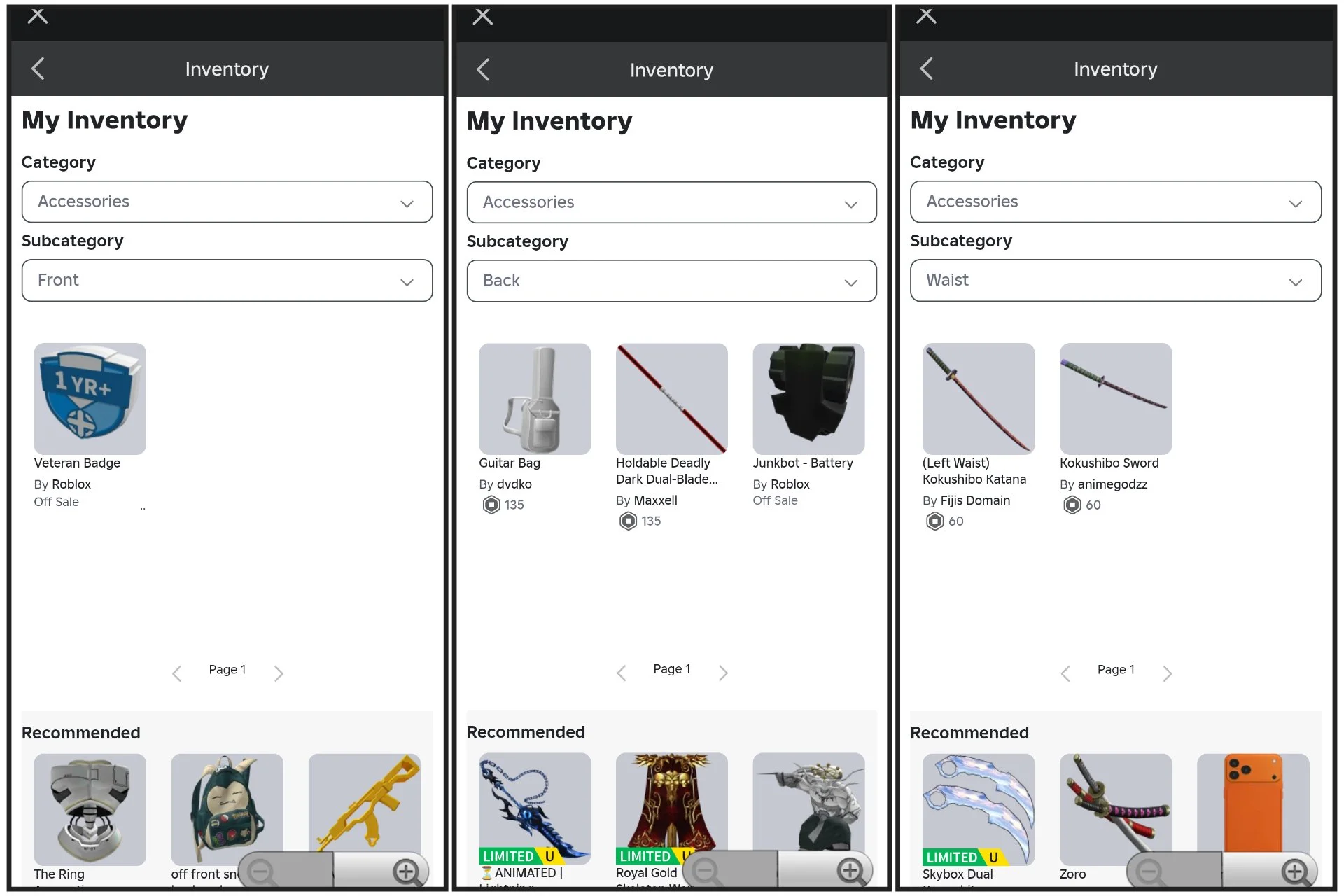This screenshot has height=896, width=1344.
Task: Open the Back subcategory dropdown
Action: click(671, 281)
